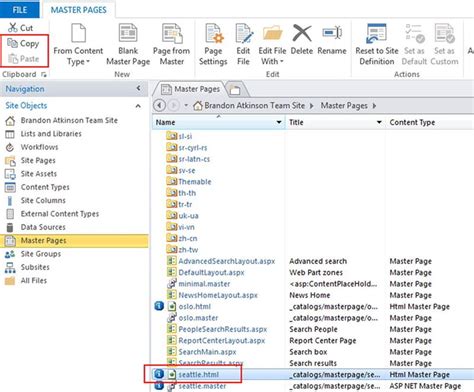Screen dimensions: 474x392
Task: Click Set as Custom action
Action: click(444, 45)
